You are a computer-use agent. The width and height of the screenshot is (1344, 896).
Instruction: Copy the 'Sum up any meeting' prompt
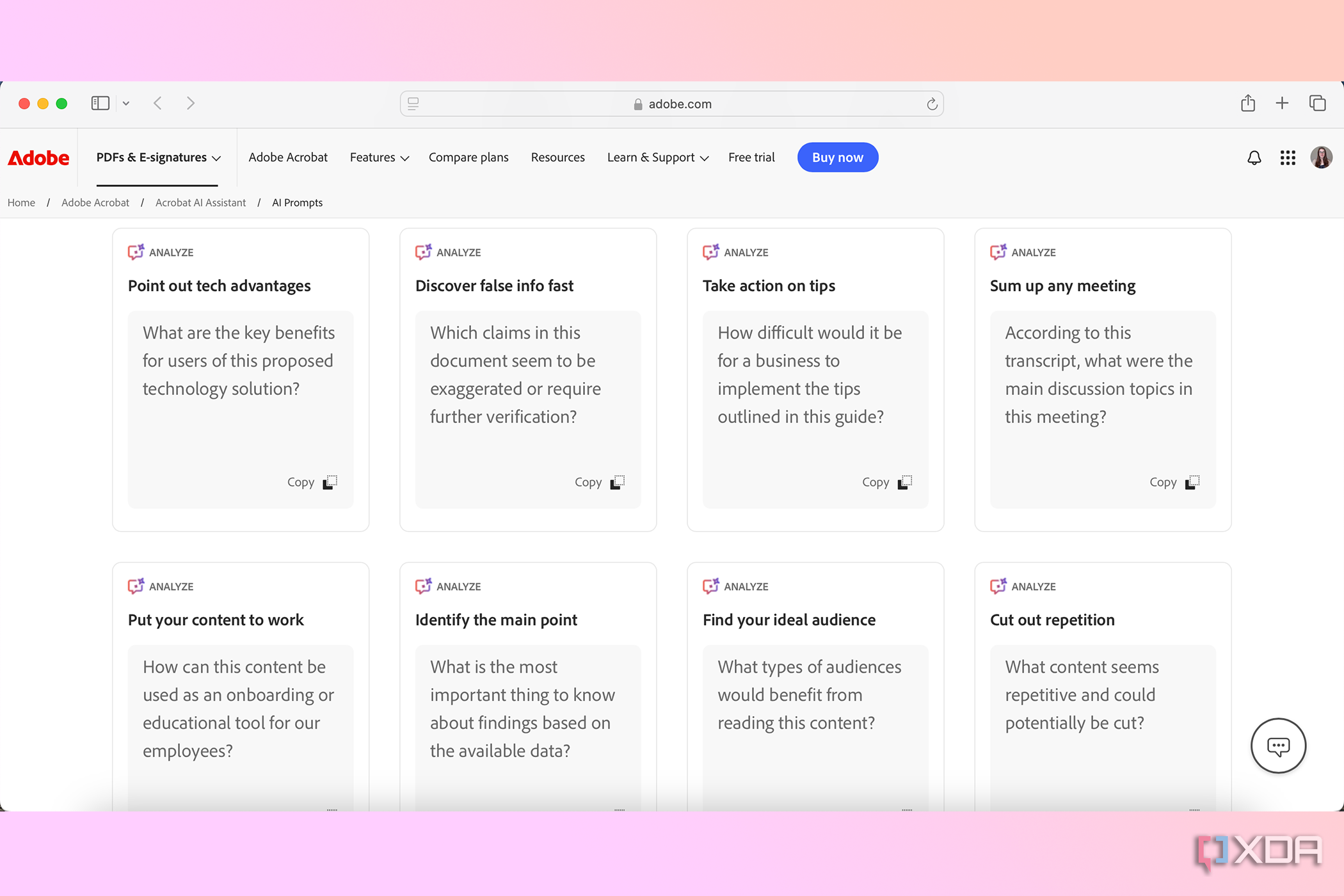(x=1174, y=482)
